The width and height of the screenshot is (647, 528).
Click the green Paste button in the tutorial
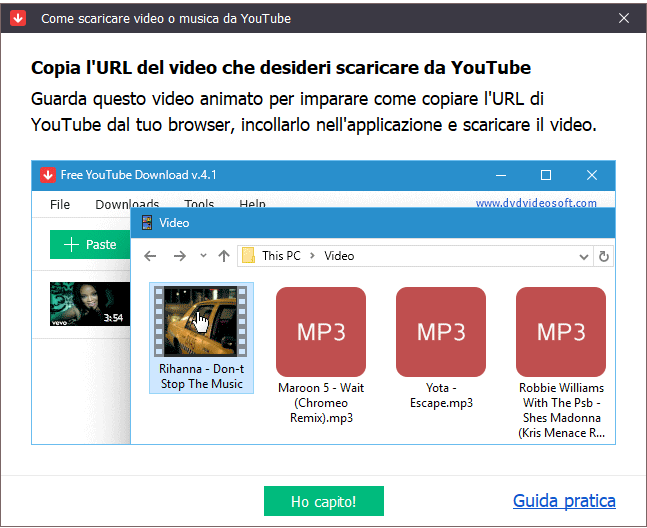pyautogui.click(x=90, y=244)
